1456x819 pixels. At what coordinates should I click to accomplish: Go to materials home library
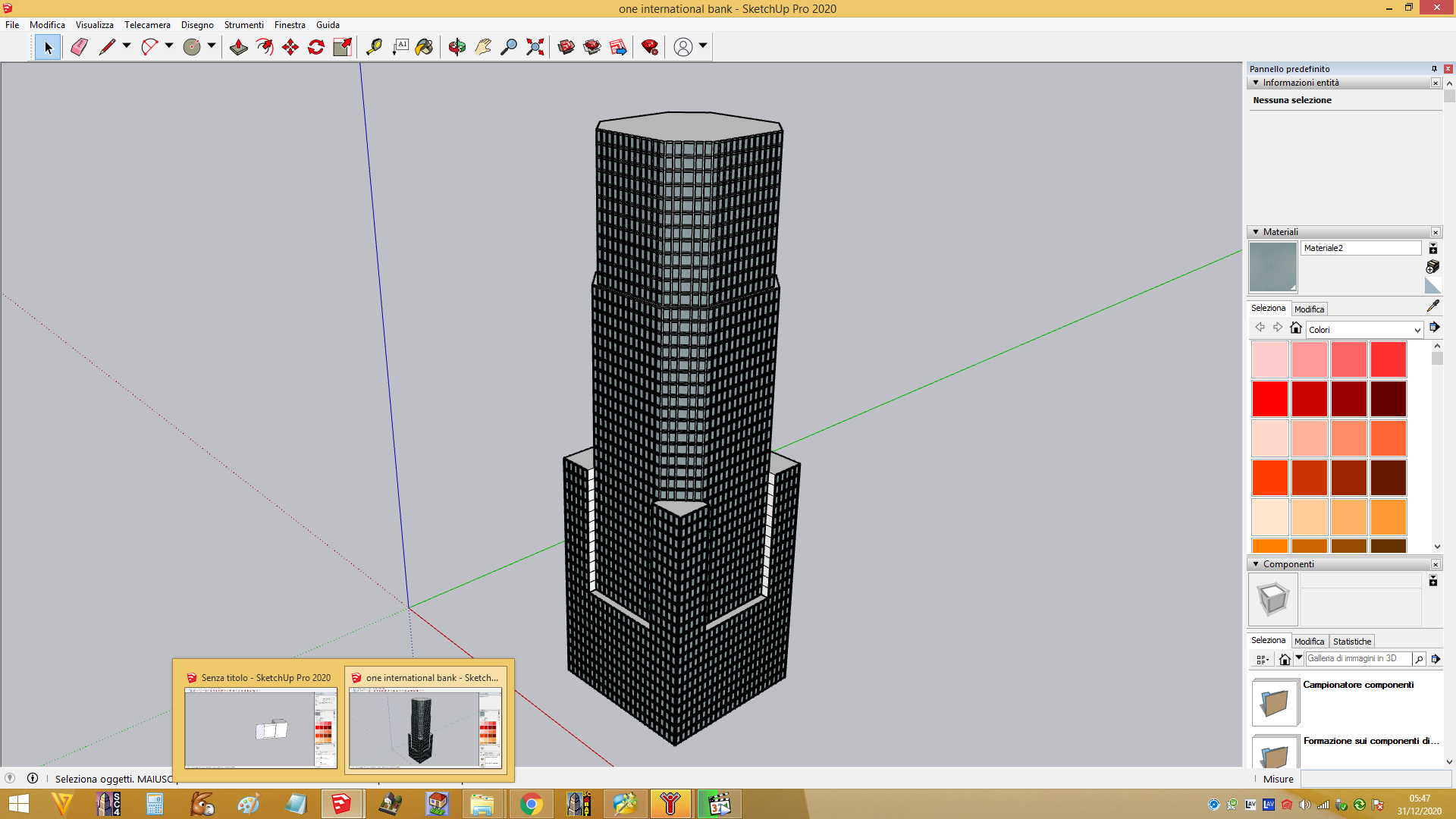pyautogui.click(x=1296, y=328)
